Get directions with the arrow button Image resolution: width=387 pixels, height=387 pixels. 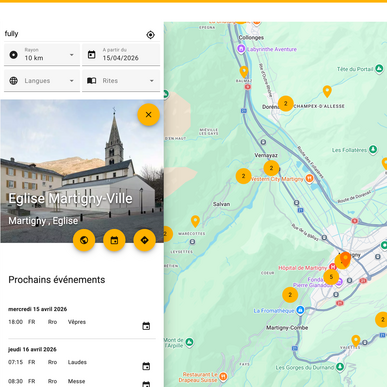(x=144, y=240)
